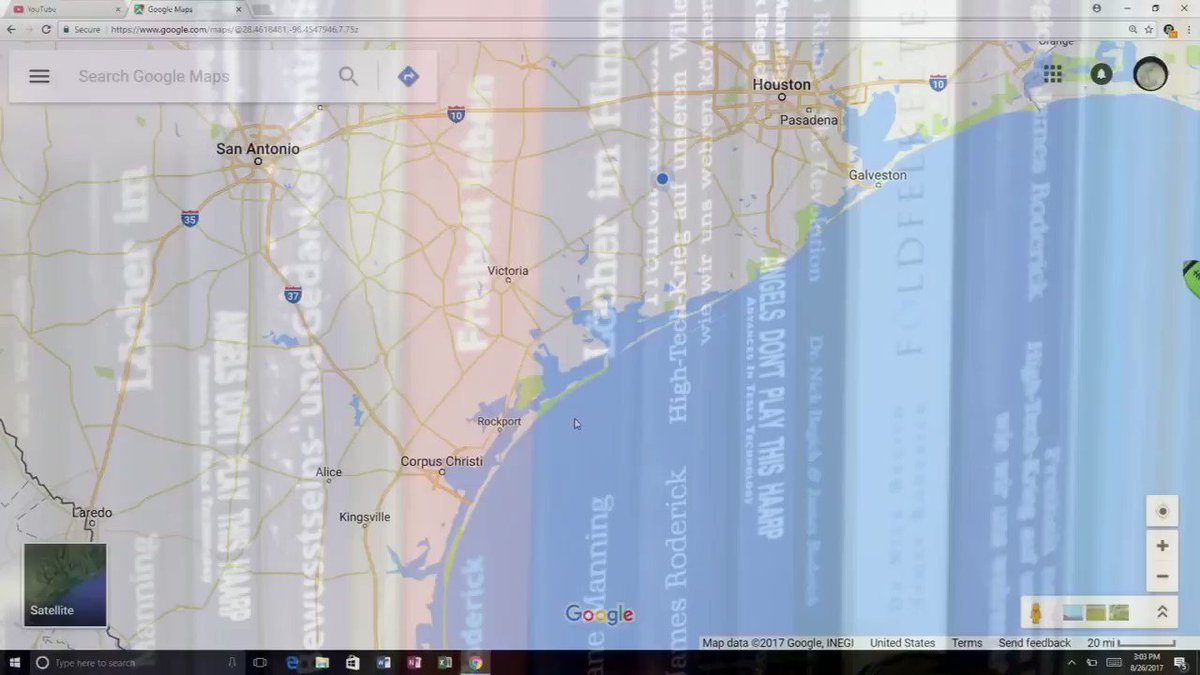Reload the page in Chrome
The height and width of the screenshot is (675, 1200).
tap(46, 30)
